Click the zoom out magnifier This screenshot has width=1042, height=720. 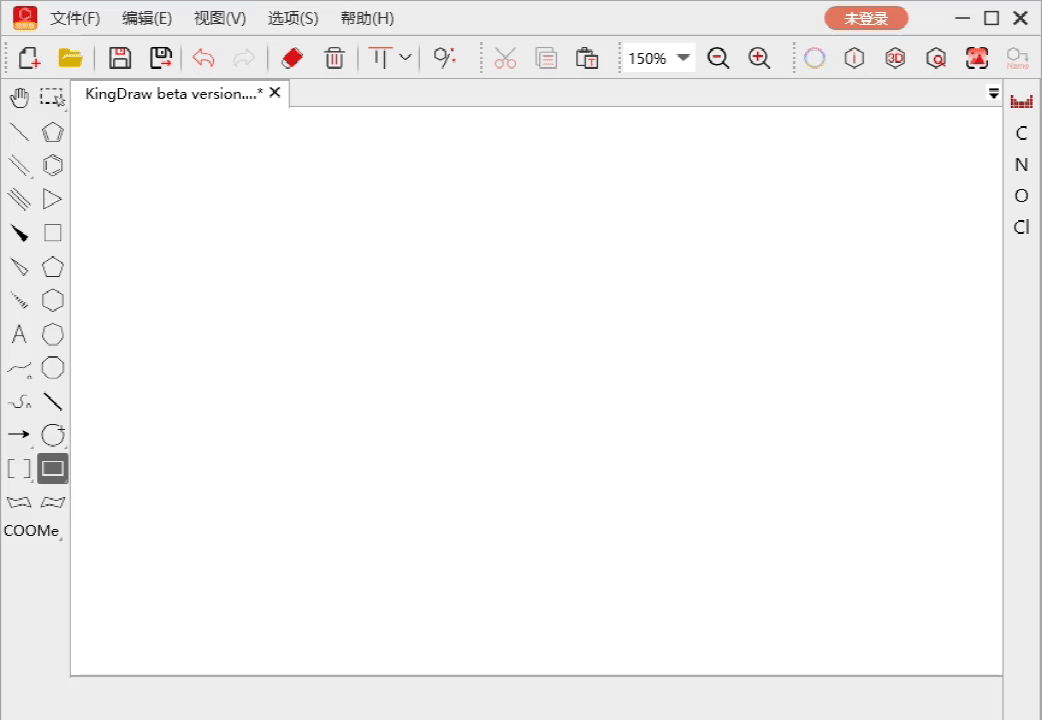718,59
